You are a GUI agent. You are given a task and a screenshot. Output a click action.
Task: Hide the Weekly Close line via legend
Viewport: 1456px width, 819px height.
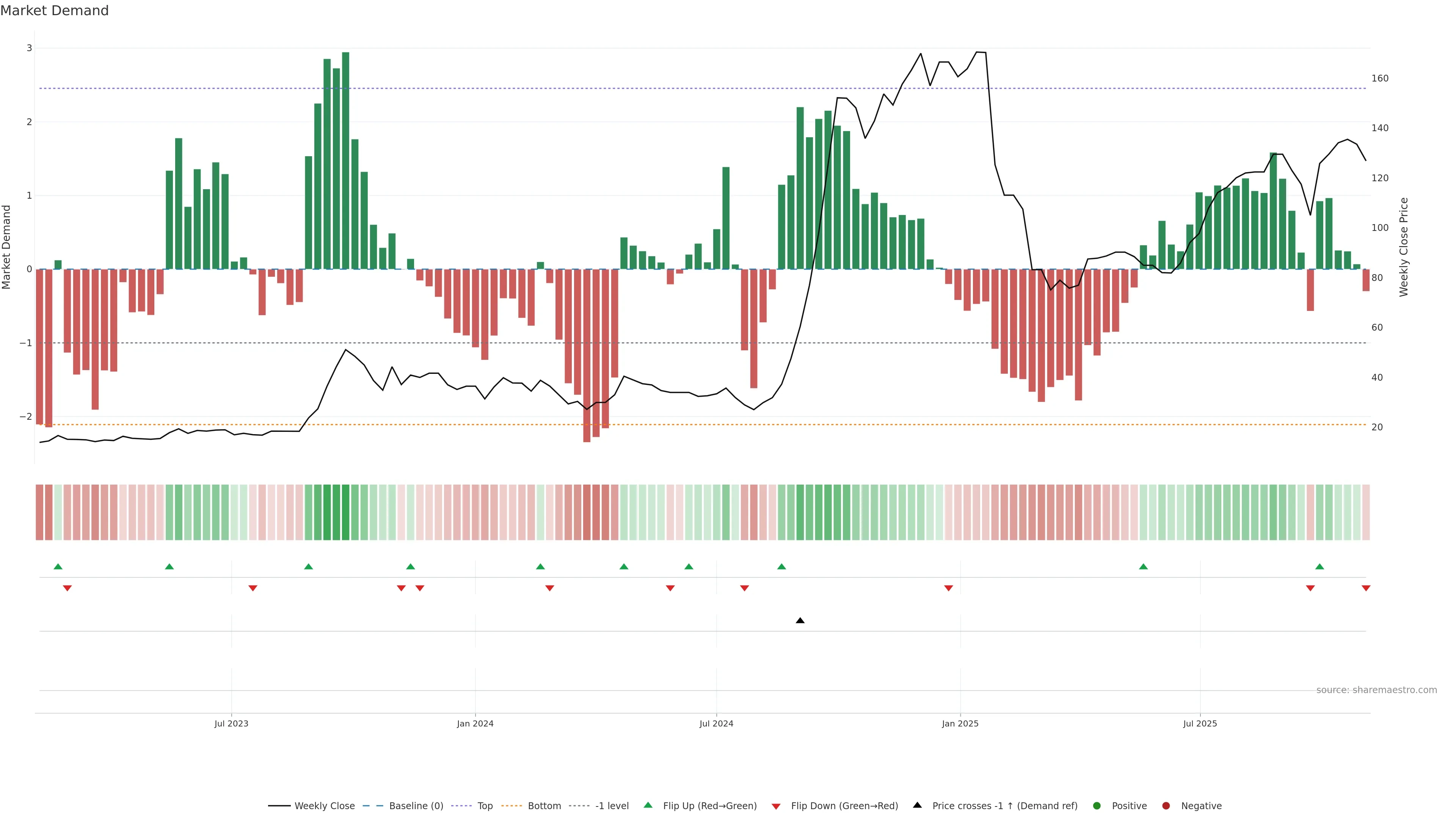325,806
